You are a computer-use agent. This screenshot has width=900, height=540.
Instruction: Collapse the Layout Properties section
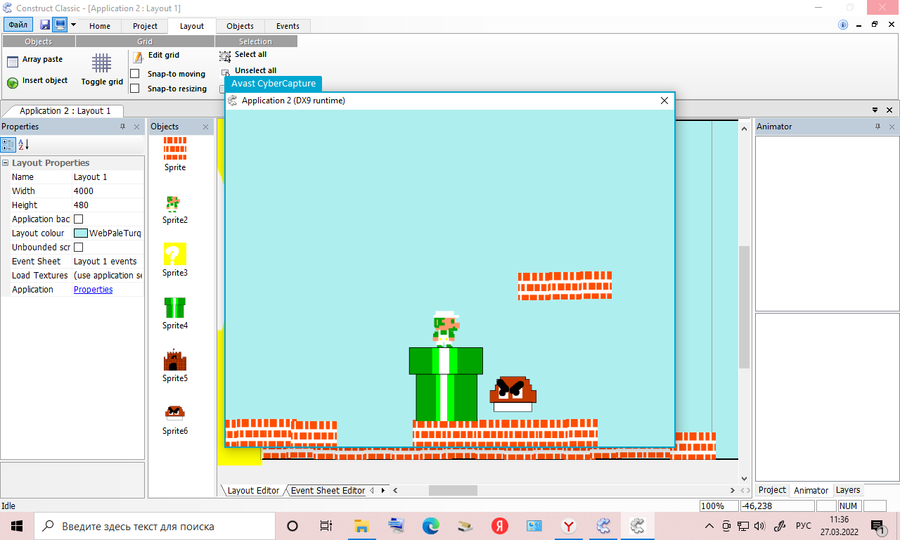pos(5,163)
